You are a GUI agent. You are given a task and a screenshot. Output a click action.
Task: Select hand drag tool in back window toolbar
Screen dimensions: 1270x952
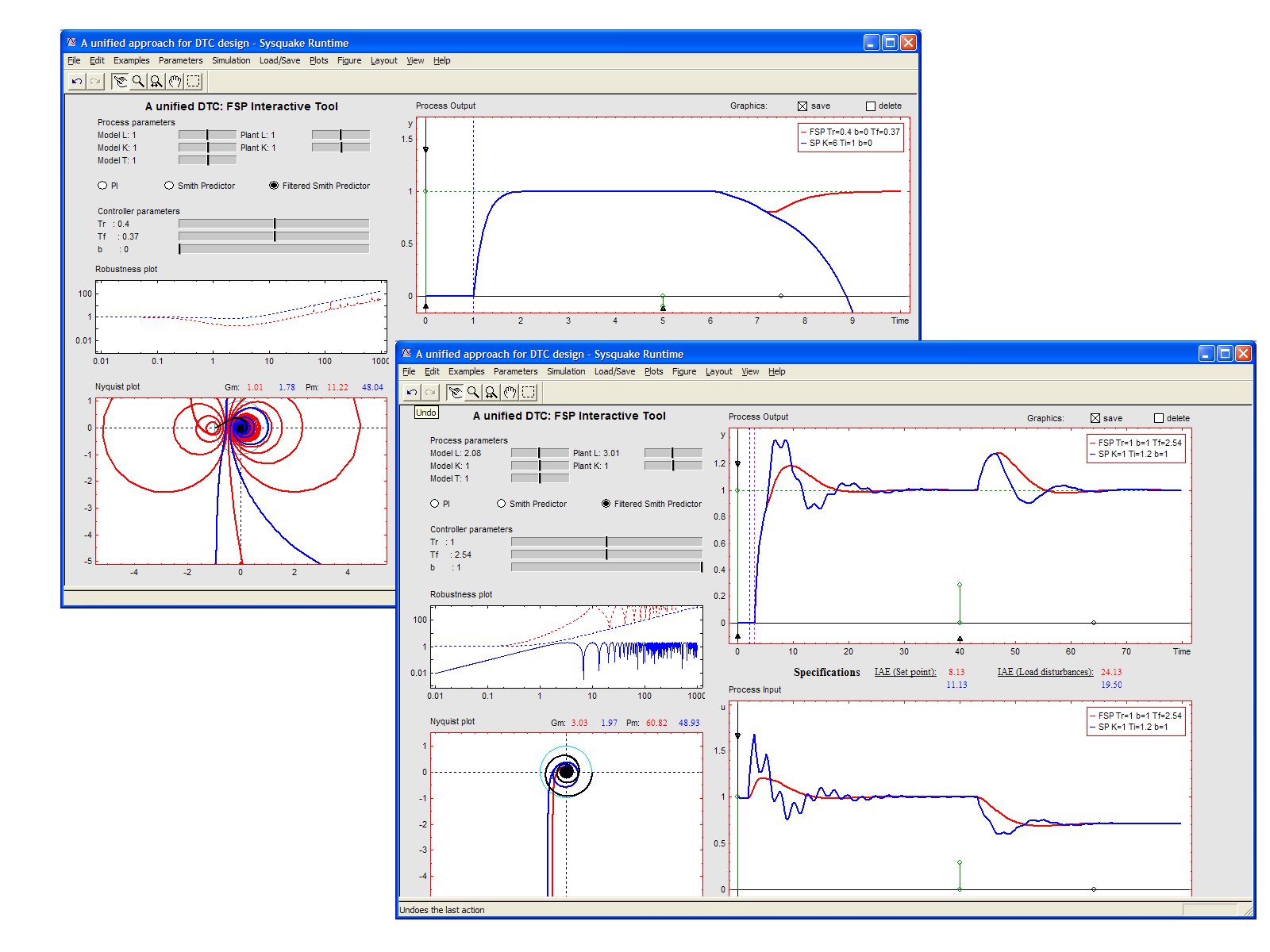(x=175, y=81)
